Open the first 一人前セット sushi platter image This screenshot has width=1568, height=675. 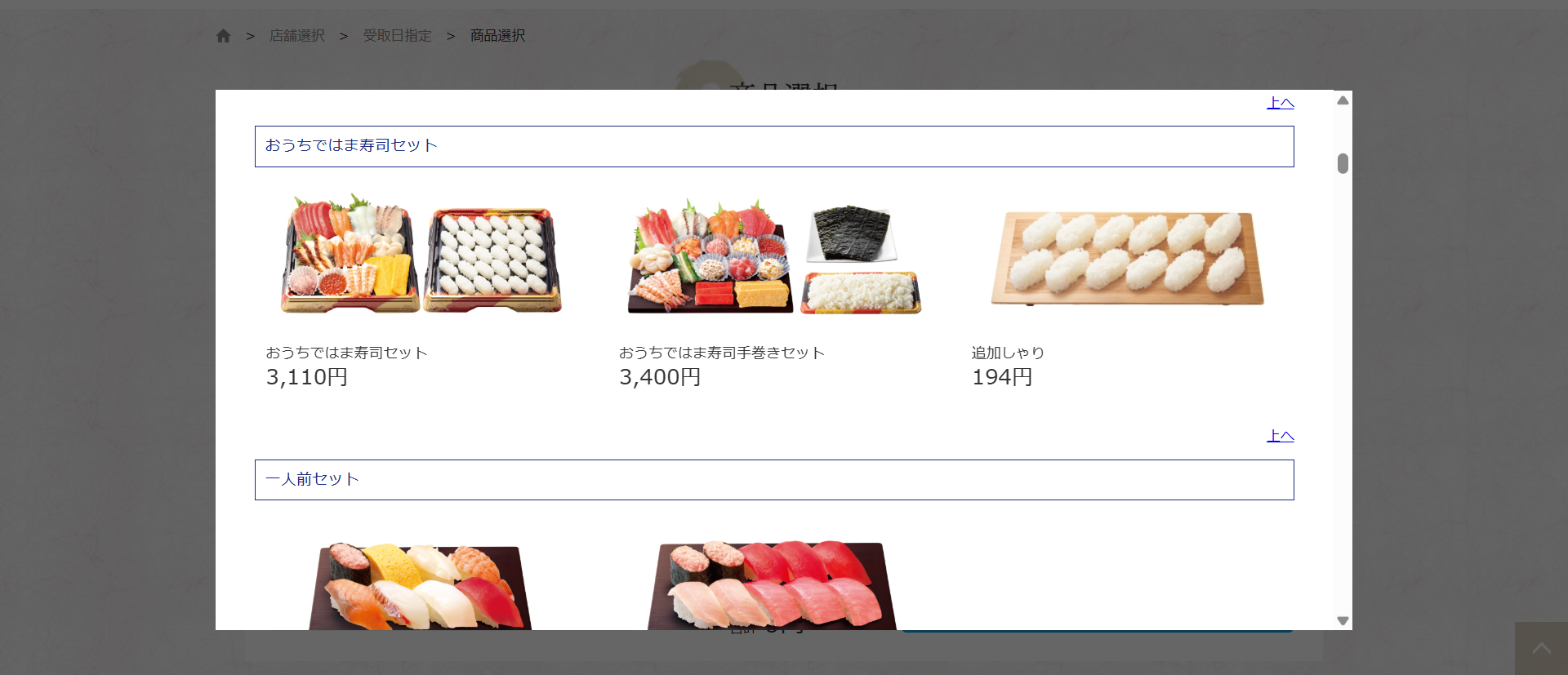(x=421, y=586)
